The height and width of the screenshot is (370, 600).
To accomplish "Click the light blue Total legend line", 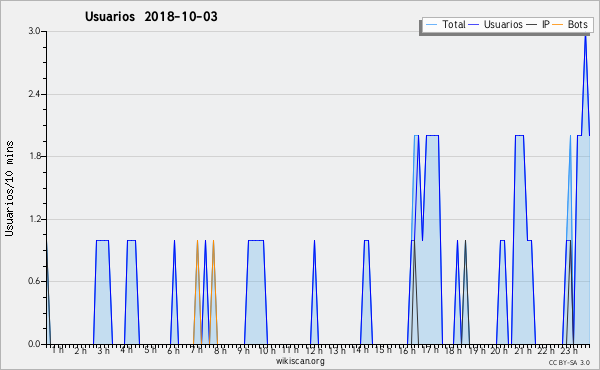I will coord(432,25).
